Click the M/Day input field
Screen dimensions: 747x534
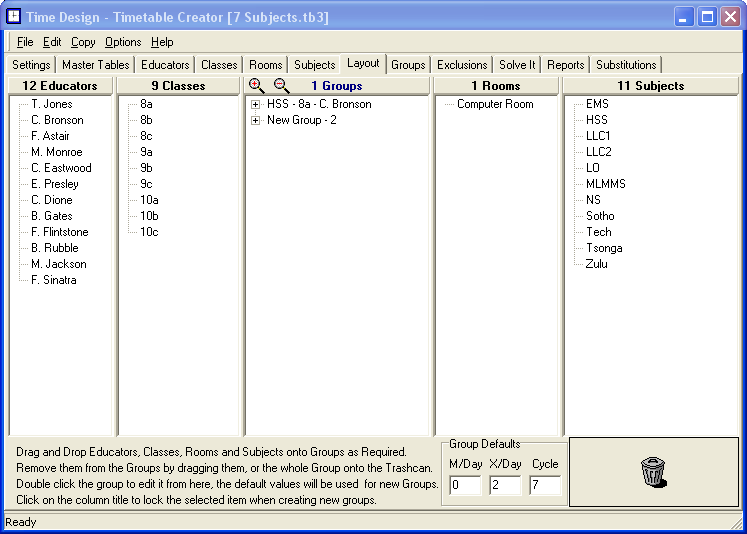(464, 486)
